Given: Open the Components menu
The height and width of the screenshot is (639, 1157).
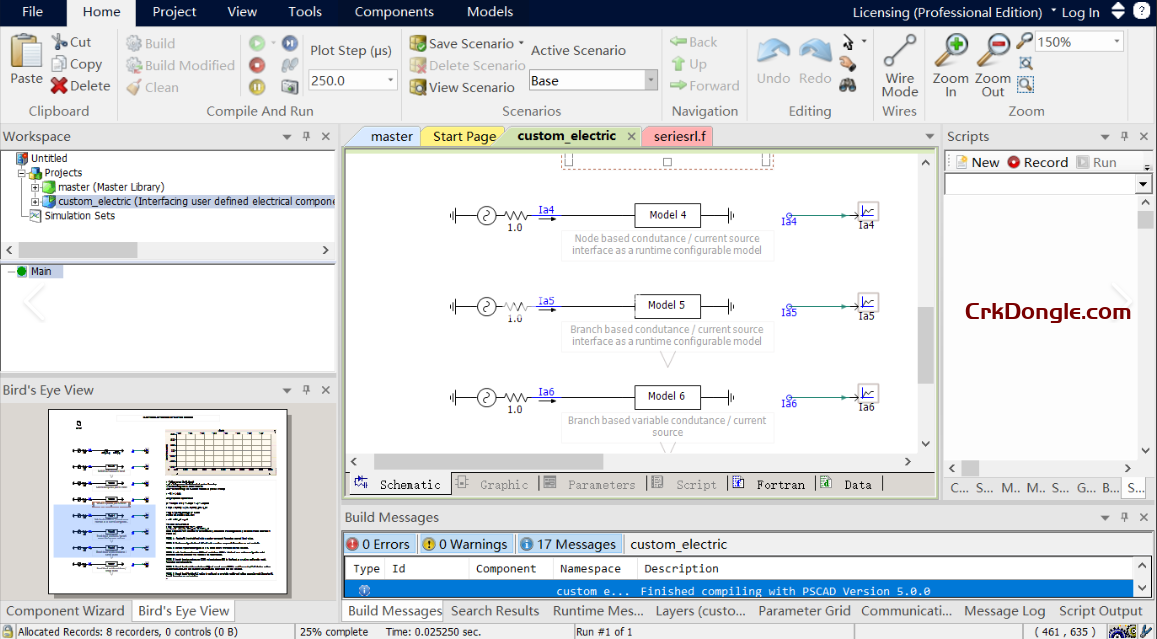Looking at the screenshot, I should pos(394,12).
